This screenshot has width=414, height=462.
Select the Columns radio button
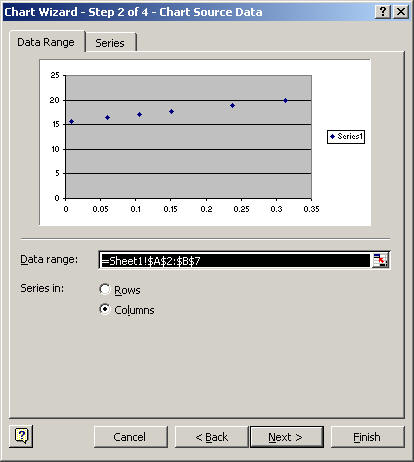[x=105, y=309]
